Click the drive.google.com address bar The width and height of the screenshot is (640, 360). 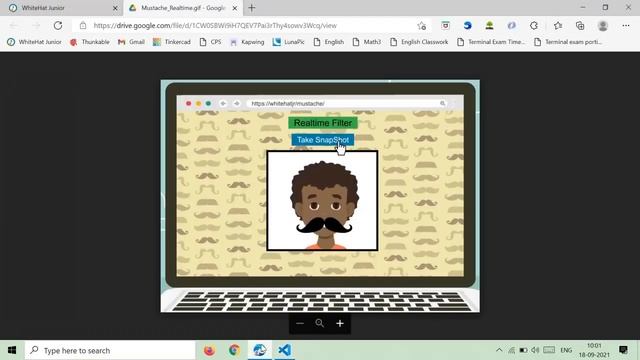tap(250, 26)
